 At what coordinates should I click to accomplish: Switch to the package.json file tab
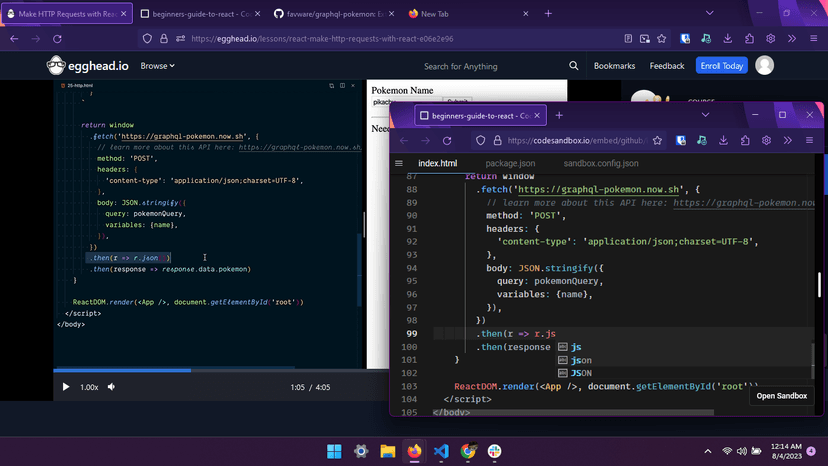coord(510,163)
